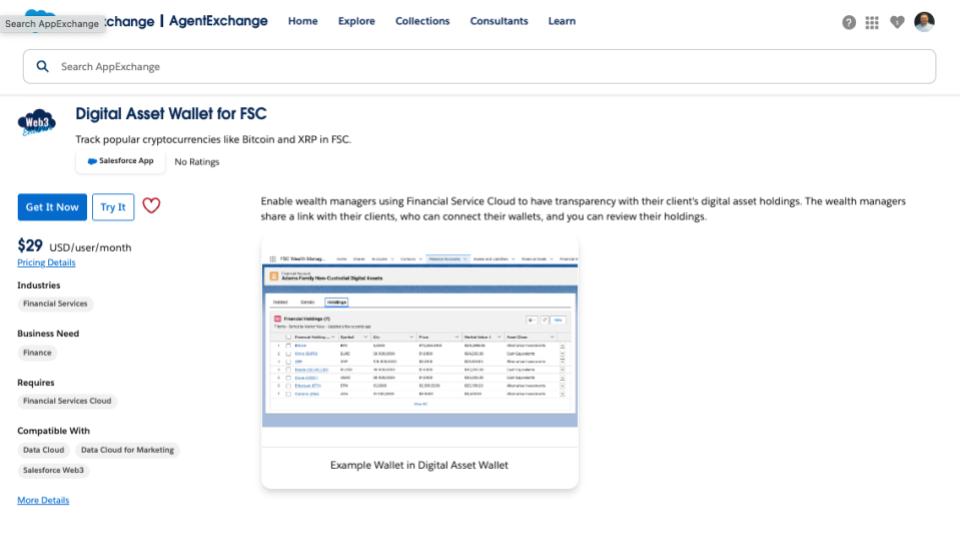Click the Industries heading

pos(39,285)
